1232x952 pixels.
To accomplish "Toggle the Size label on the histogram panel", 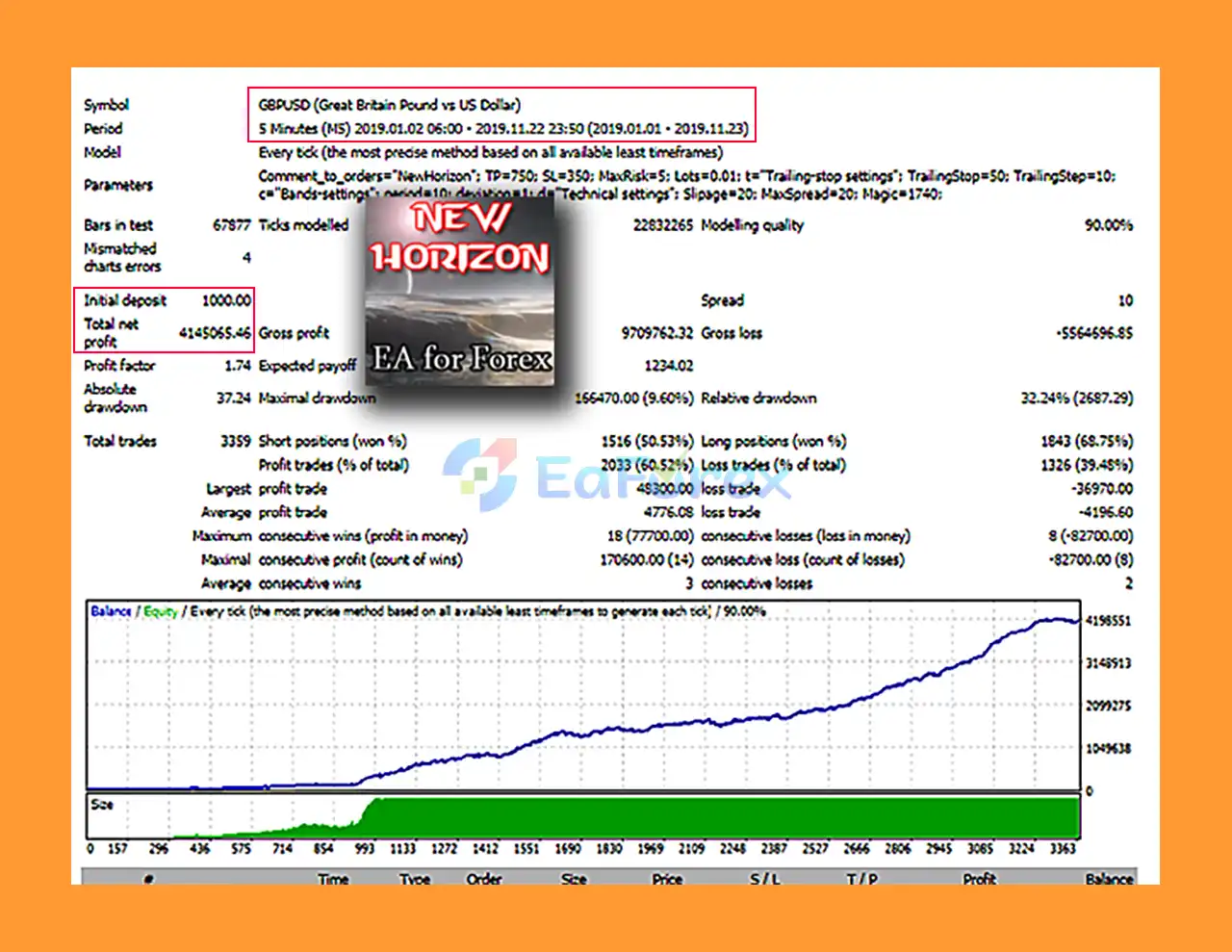I will 103,804.
